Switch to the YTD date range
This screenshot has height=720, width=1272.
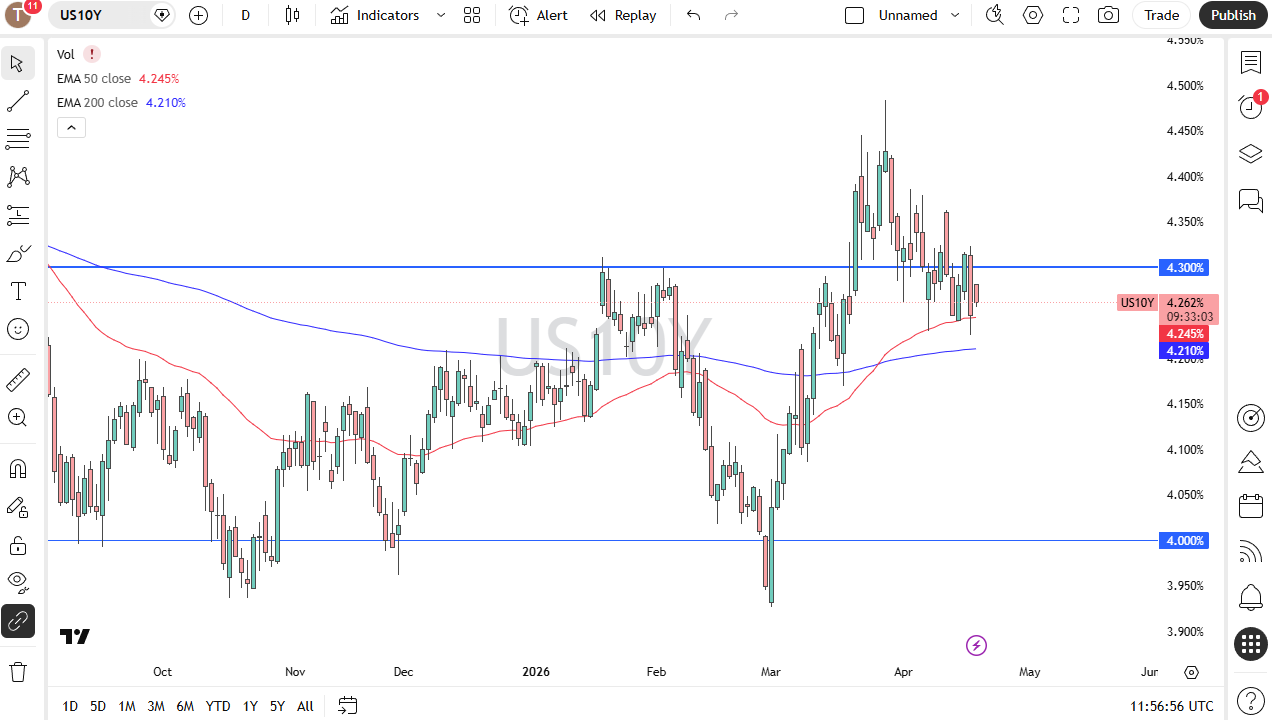[218, 706]
